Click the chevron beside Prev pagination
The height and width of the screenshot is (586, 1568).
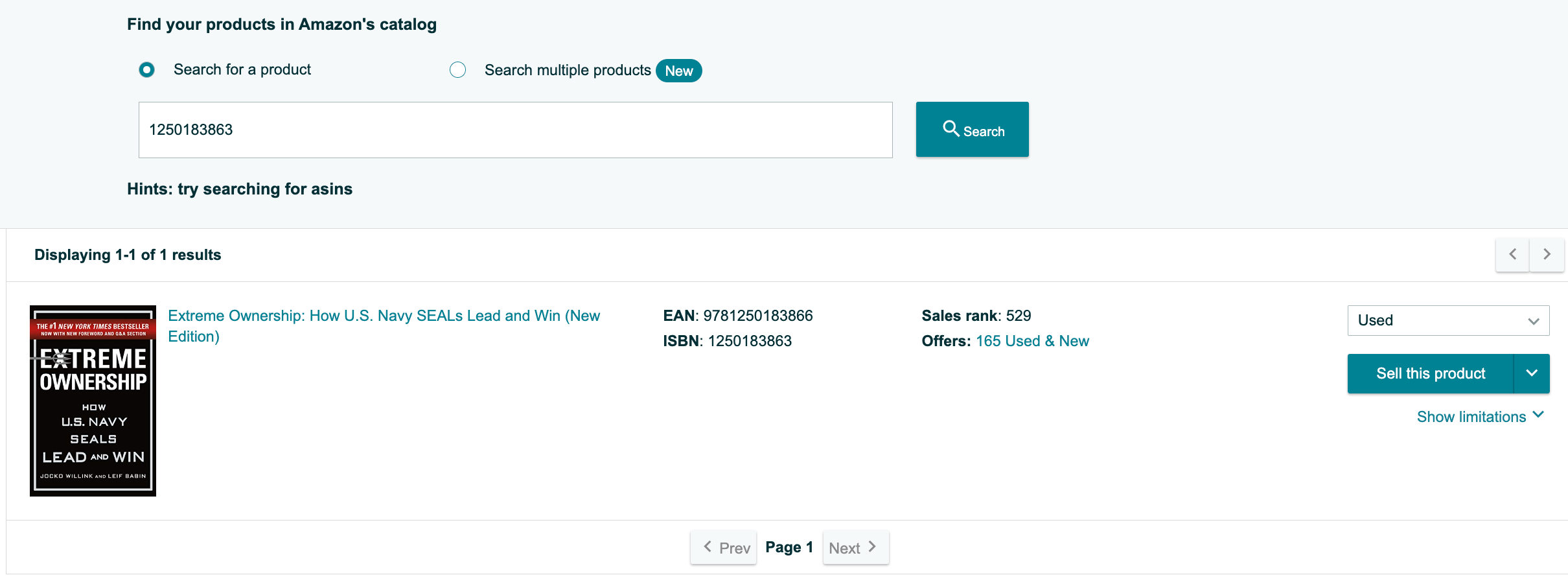[708, 546]
